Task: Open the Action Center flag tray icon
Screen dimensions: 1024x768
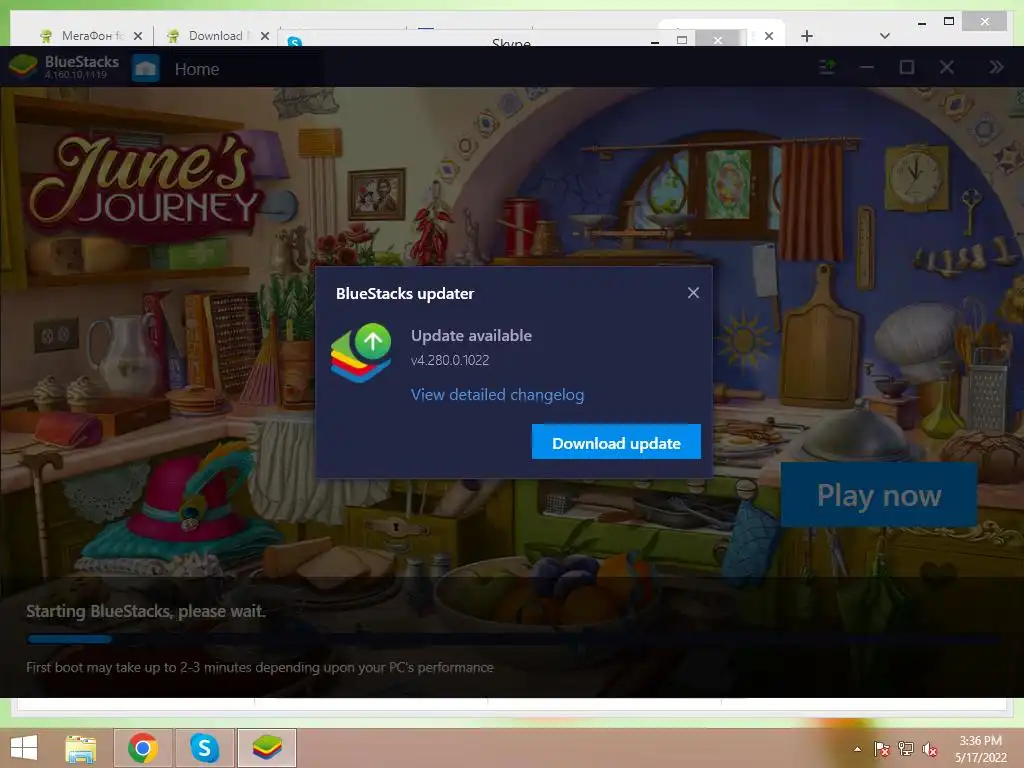Action: (x=881, y=749)
